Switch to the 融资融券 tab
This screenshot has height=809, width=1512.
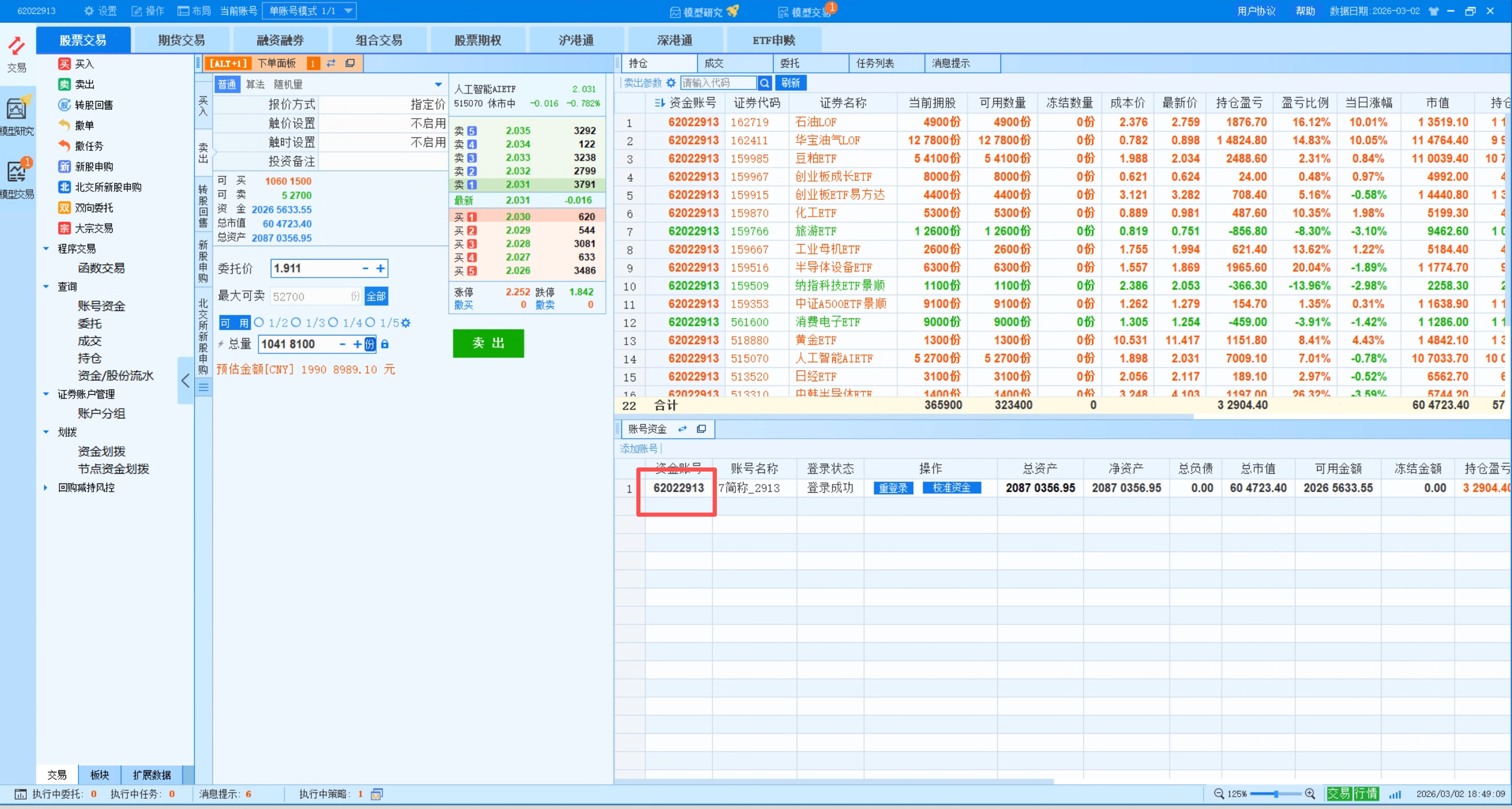(x=280, y=40)
